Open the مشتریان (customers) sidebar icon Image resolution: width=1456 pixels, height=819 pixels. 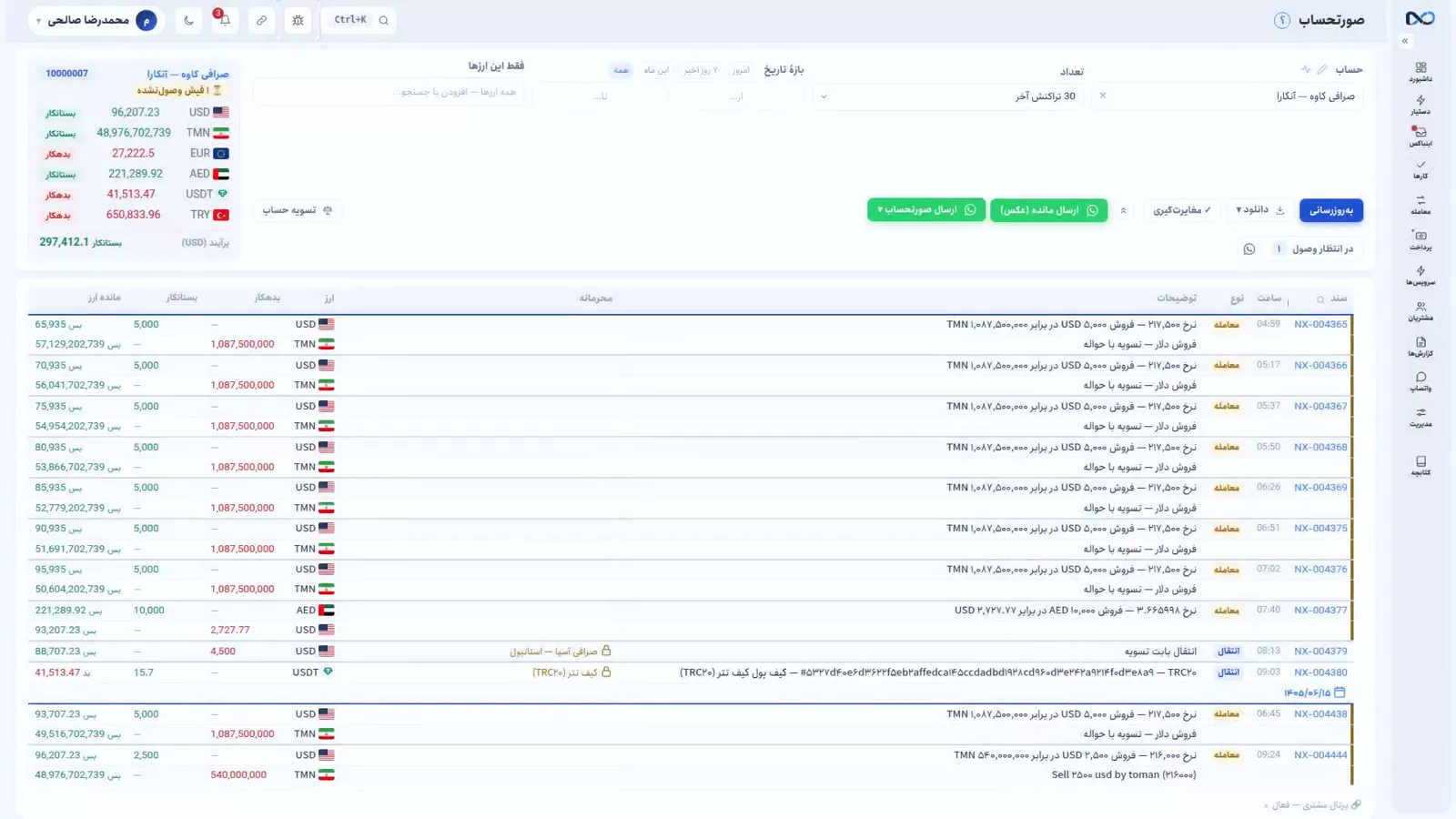tap(1421, 311)
